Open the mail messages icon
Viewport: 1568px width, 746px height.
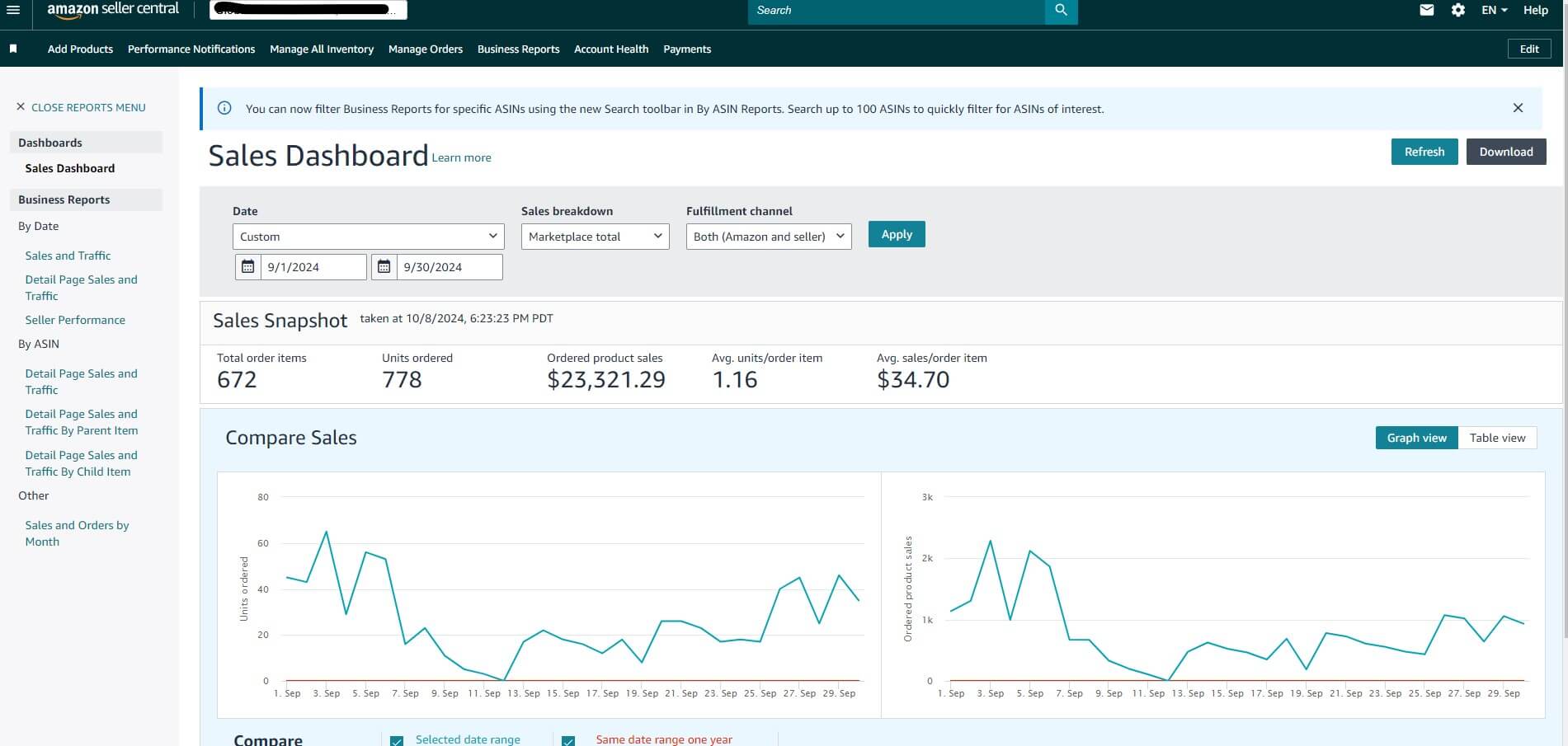[x=1427, y=10]
